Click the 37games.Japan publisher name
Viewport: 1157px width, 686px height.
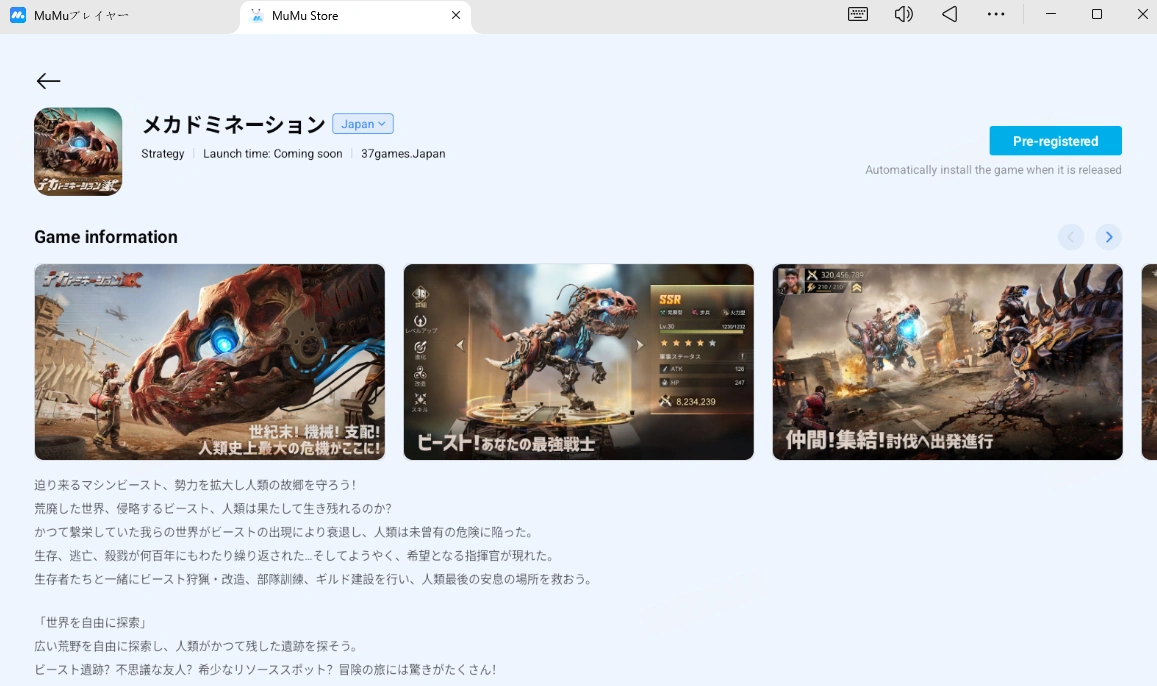(403, 153)
